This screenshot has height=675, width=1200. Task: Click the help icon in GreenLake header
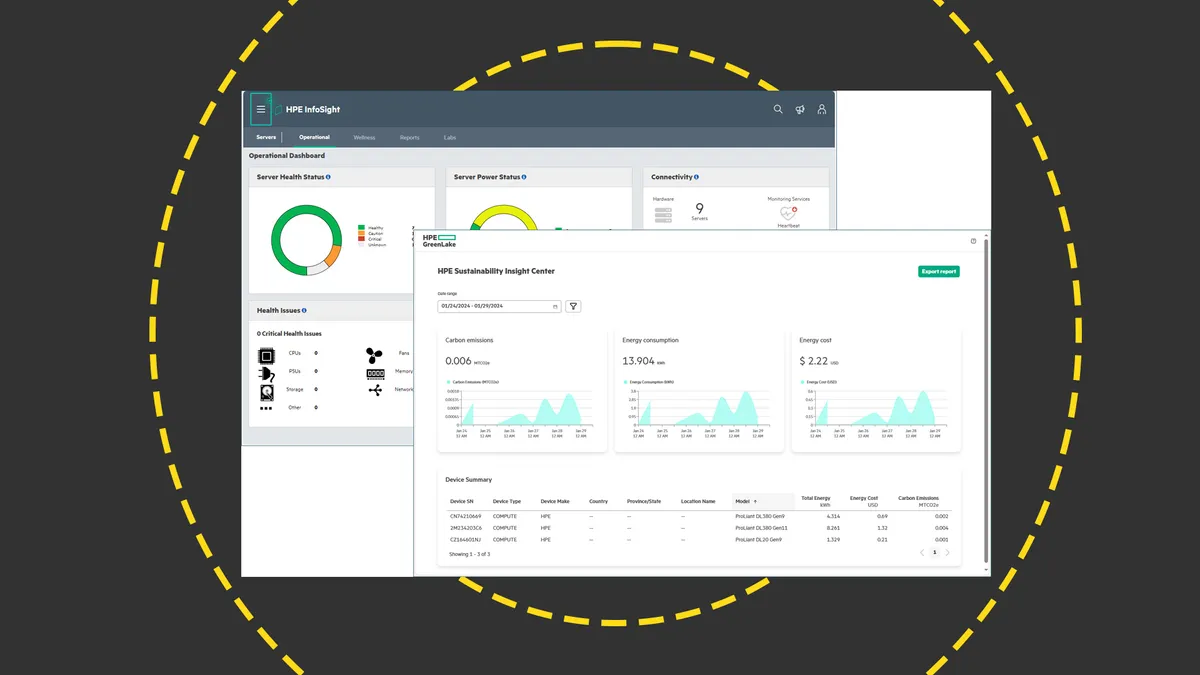[973, 241]
